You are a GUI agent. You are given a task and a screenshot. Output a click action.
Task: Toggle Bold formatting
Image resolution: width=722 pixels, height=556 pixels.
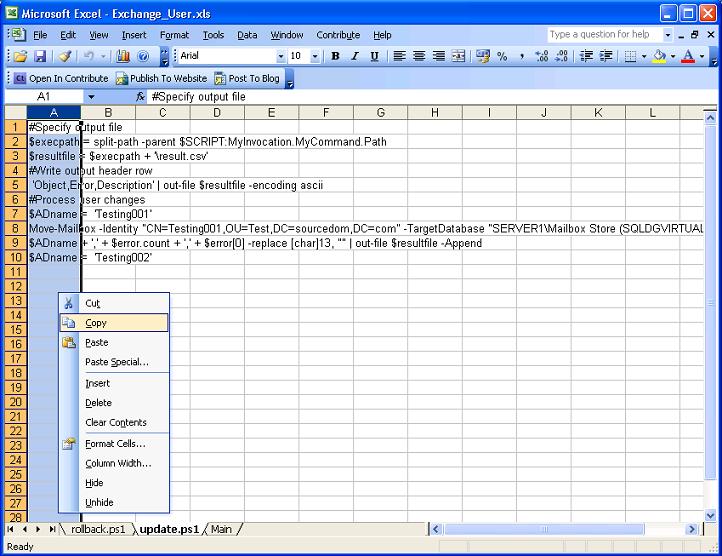coord(335,57)
